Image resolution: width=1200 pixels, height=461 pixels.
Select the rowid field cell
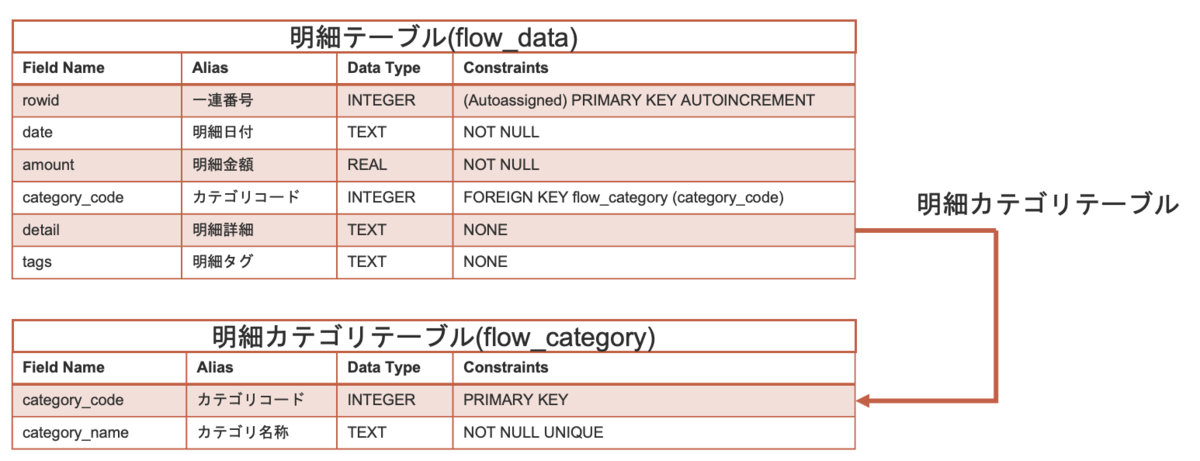pyautogui.click(x=99, y=100)
